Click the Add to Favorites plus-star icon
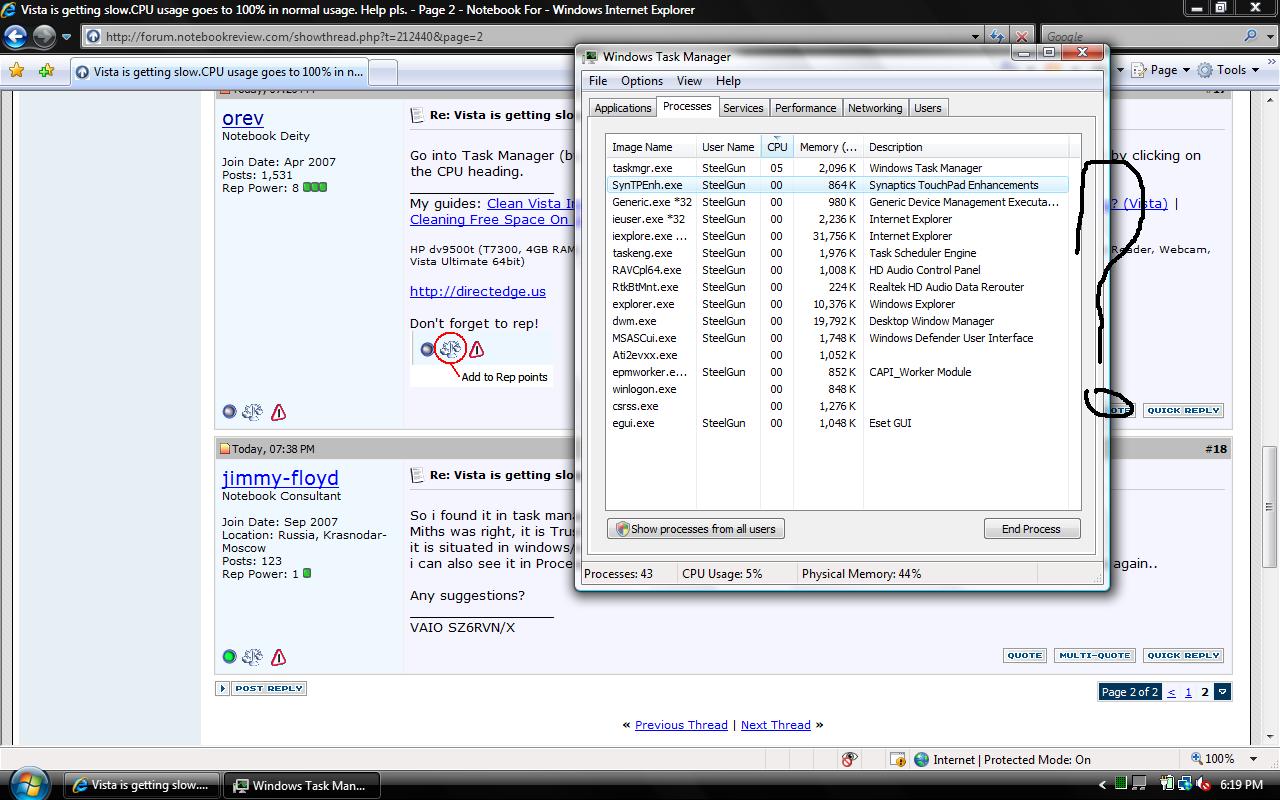1280x800 pixels. click(x=46, y=71)
